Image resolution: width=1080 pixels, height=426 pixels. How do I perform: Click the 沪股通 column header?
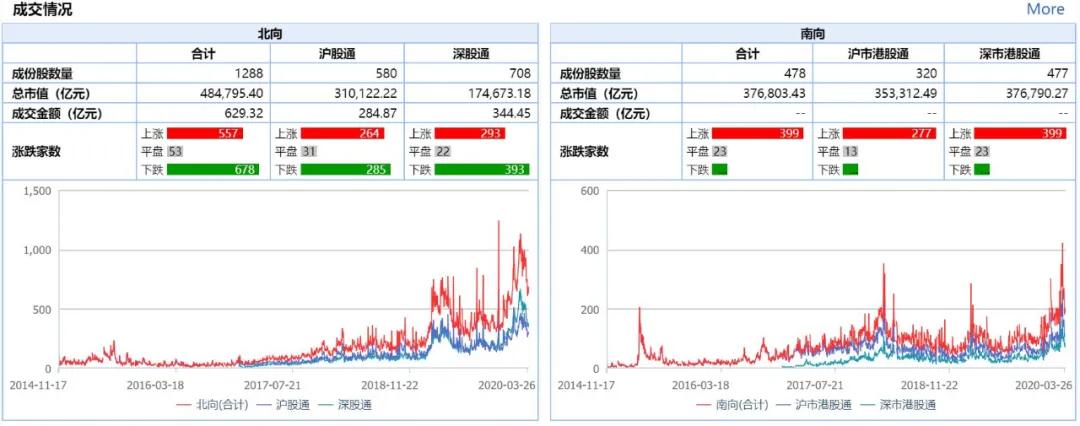[337, 54]
